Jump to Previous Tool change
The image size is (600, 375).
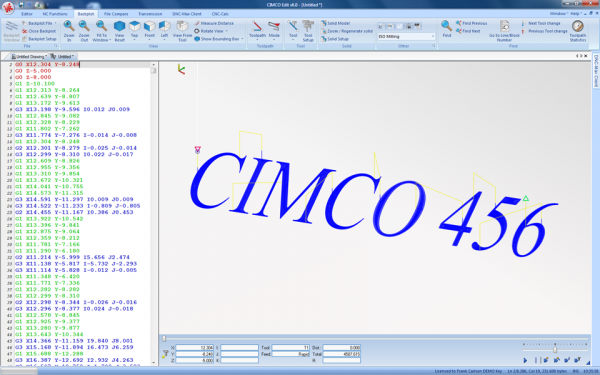[x=545, y=31]
